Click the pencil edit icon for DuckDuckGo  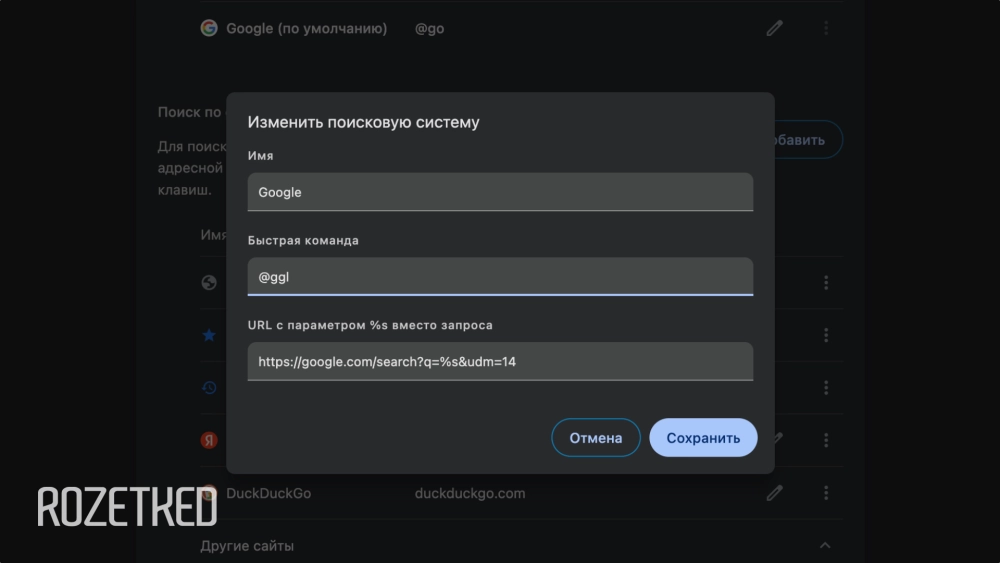pyautogui.click(x=774, y=493)
